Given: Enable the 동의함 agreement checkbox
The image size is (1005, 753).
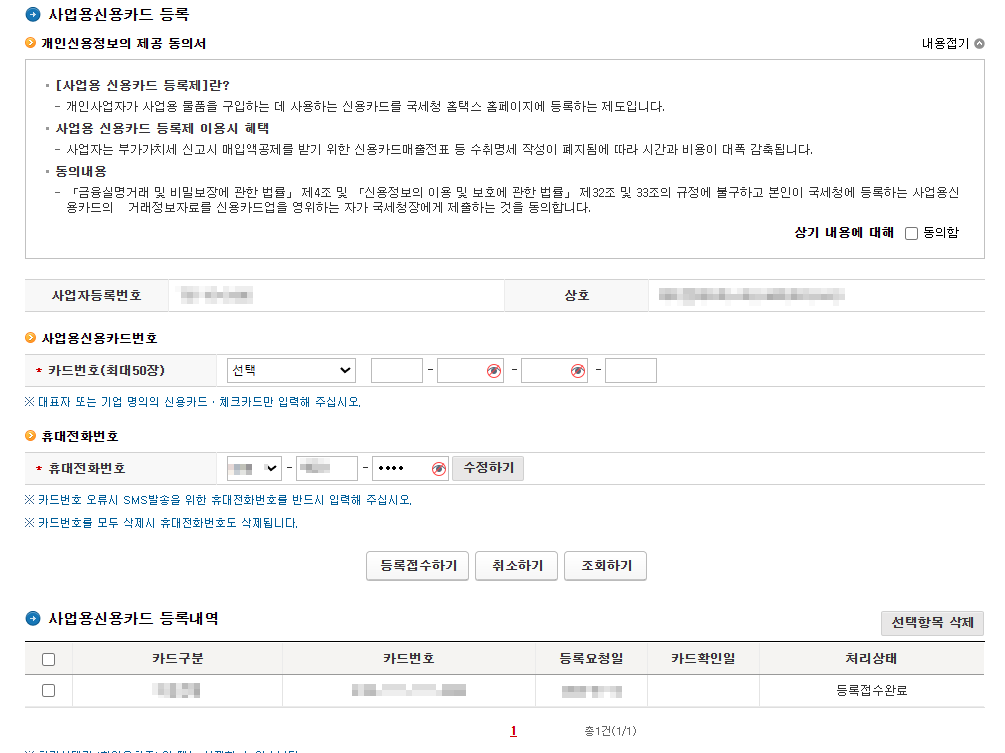Looking at the screenshot, I should click(910, 233).
